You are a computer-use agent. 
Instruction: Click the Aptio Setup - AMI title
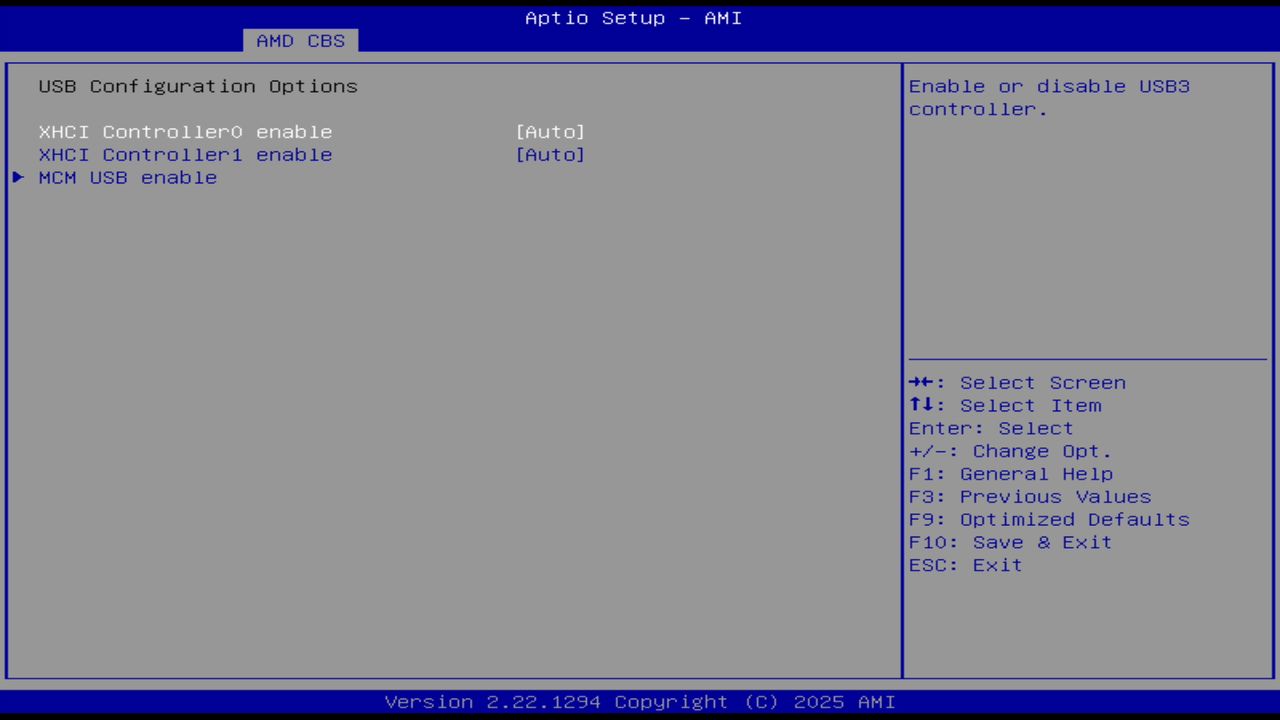[x=634, y=18]
